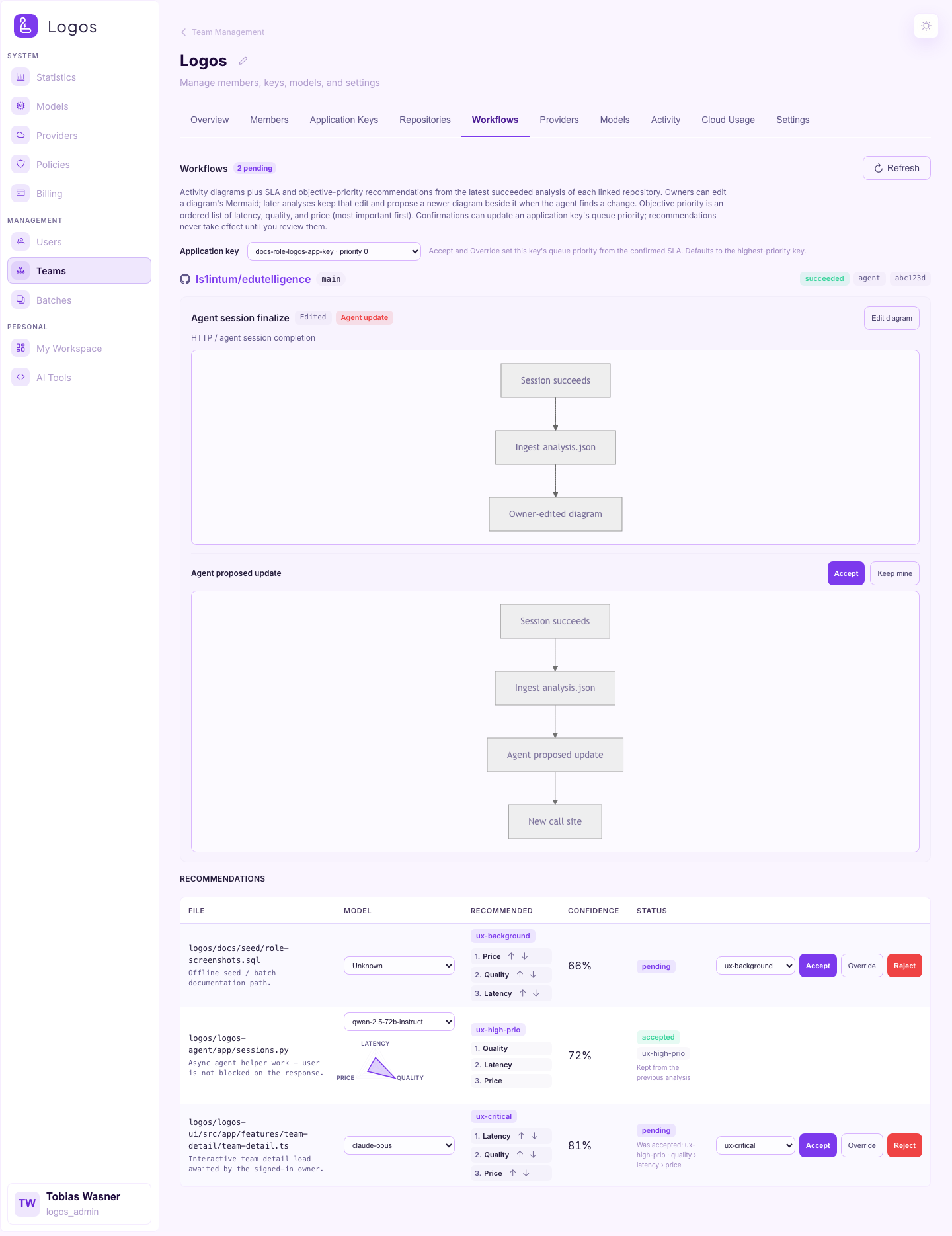Click the AI Tools code icon
The width and height of the screenshot is (952, 1236).
tap(20, 377)
